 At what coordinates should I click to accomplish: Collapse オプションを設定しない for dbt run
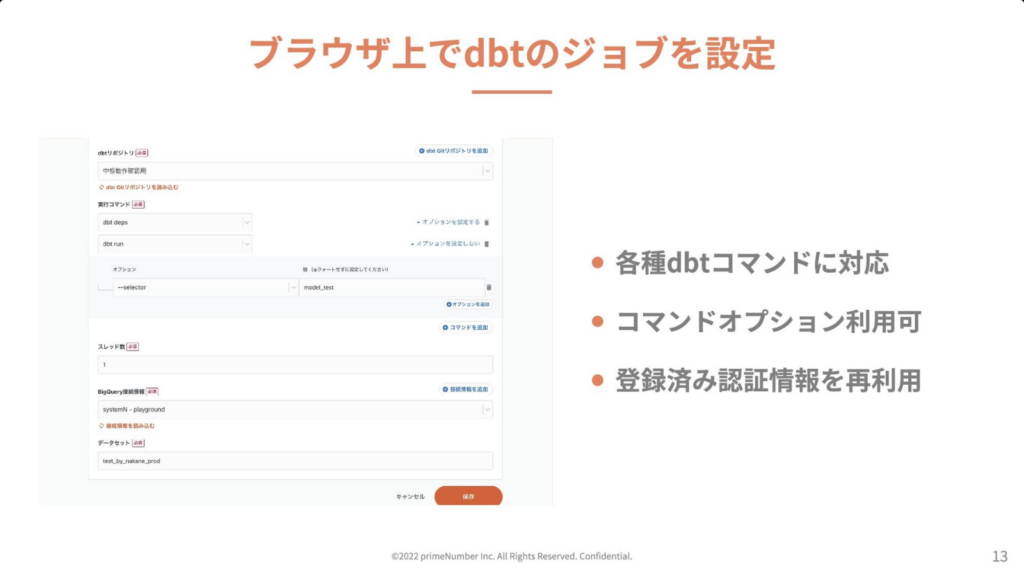coord(446,243)
